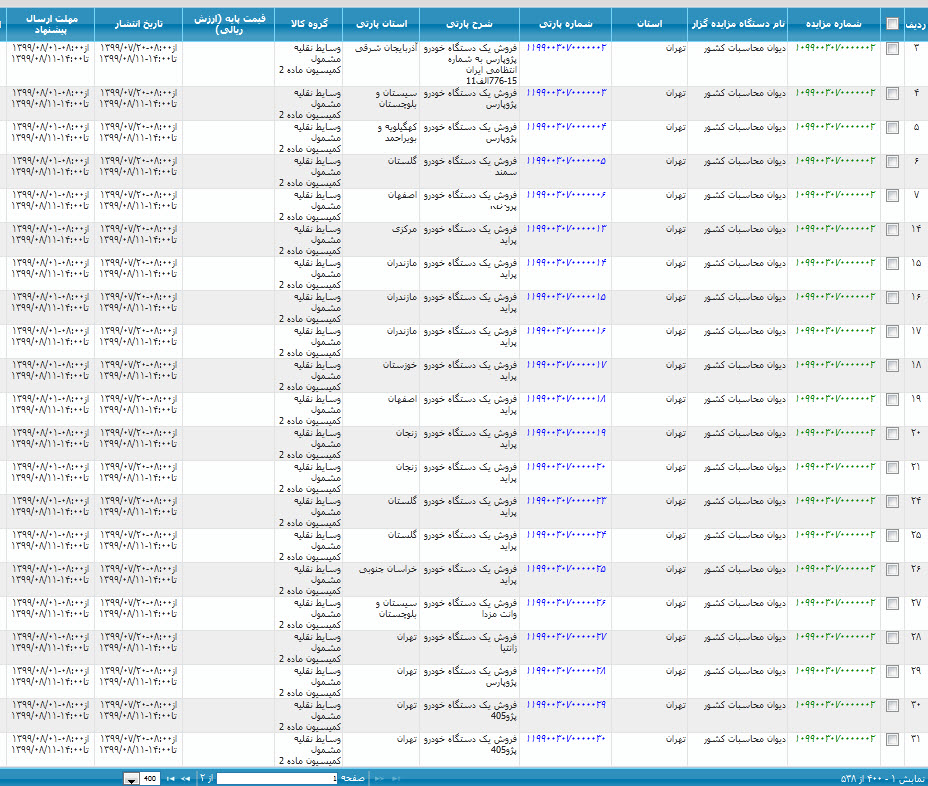The height and width of the screenshot is (786, 928).
Task: Open the blue lot number link in row 18
Action: coord(566,365)
